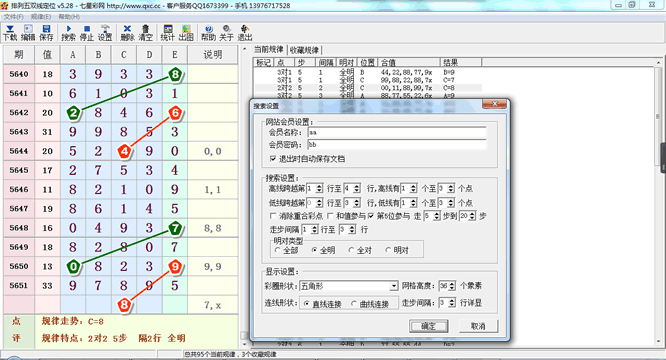Click the 会员名称 input field
Viewport: 666px width, 360px height.
click(397, 132)
